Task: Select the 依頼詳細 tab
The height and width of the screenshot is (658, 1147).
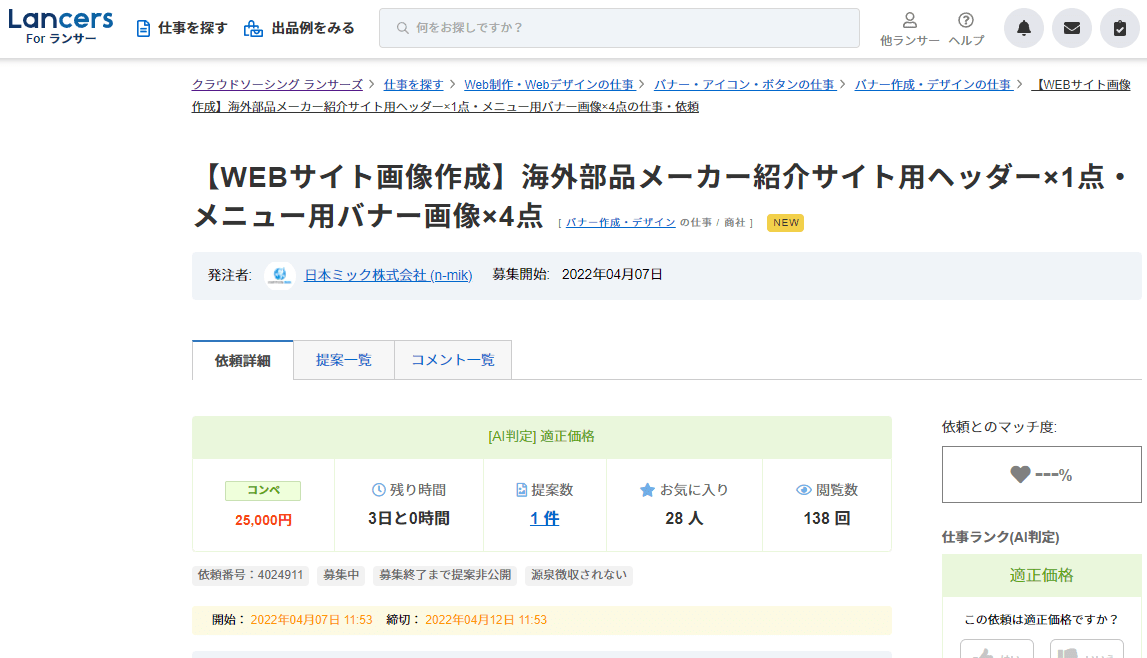Action: click(x=242, y=361)
